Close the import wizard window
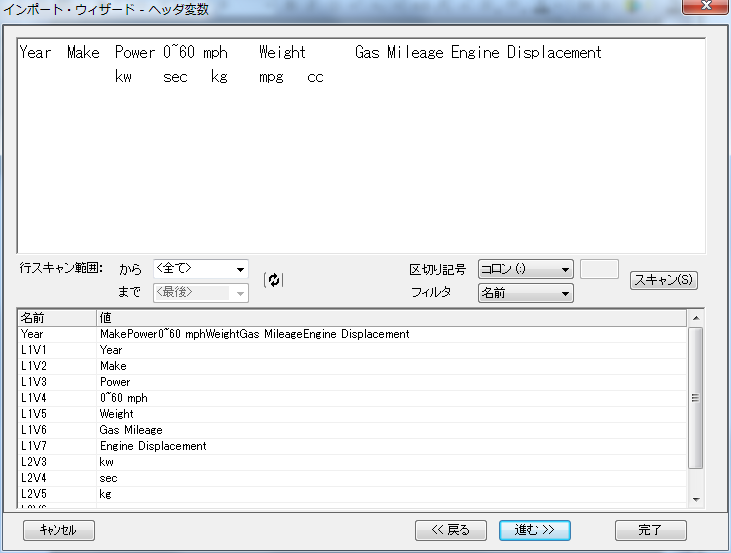 tap(706, 7)
